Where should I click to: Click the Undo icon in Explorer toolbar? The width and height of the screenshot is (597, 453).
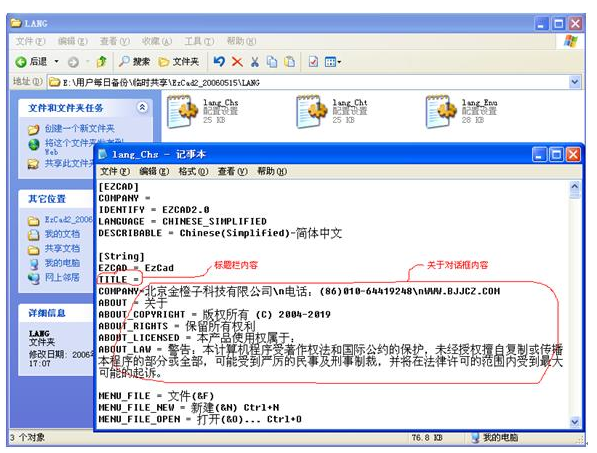(x=219, y=61)
